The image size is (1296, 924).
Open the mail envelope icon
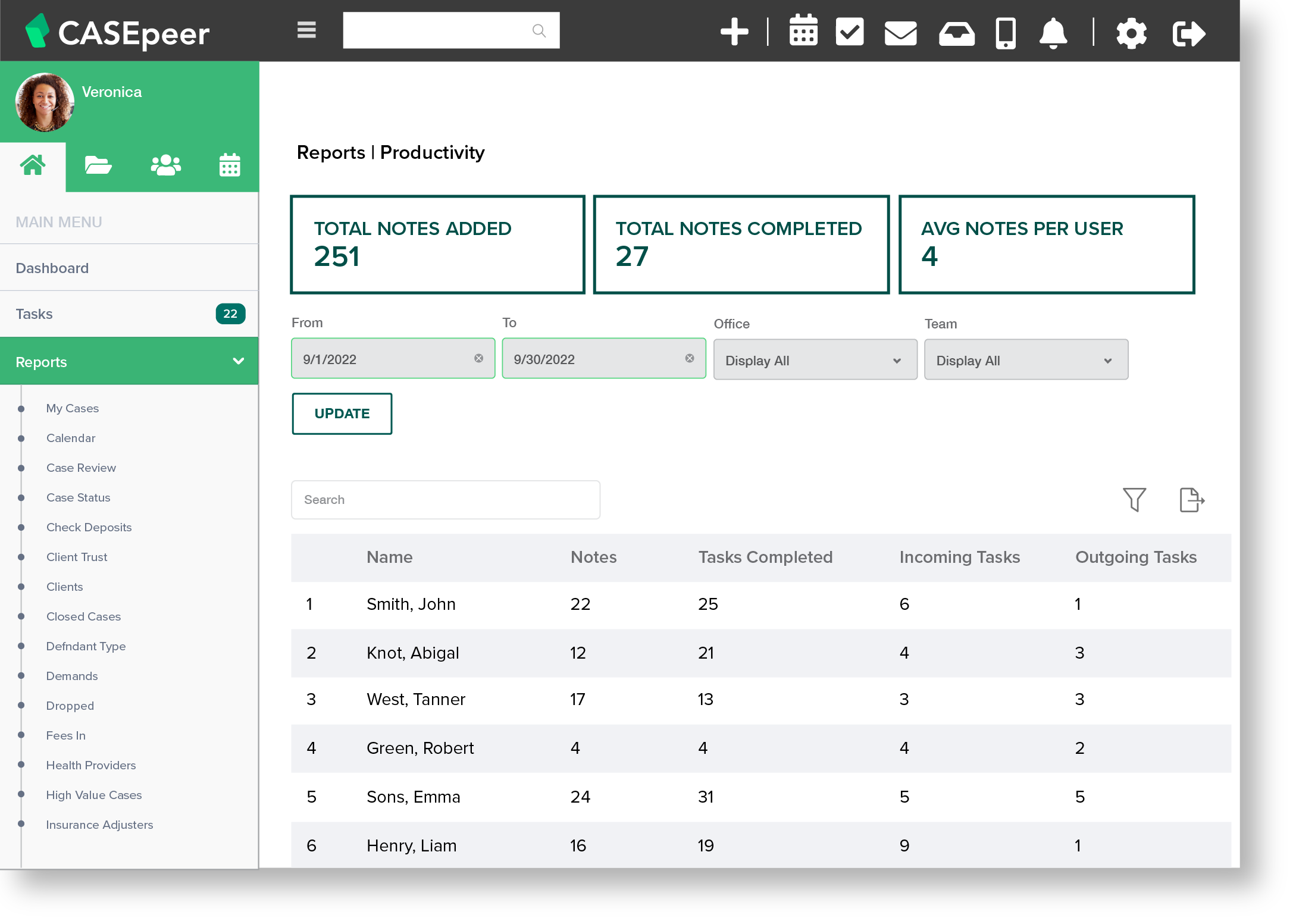(900, 33)
